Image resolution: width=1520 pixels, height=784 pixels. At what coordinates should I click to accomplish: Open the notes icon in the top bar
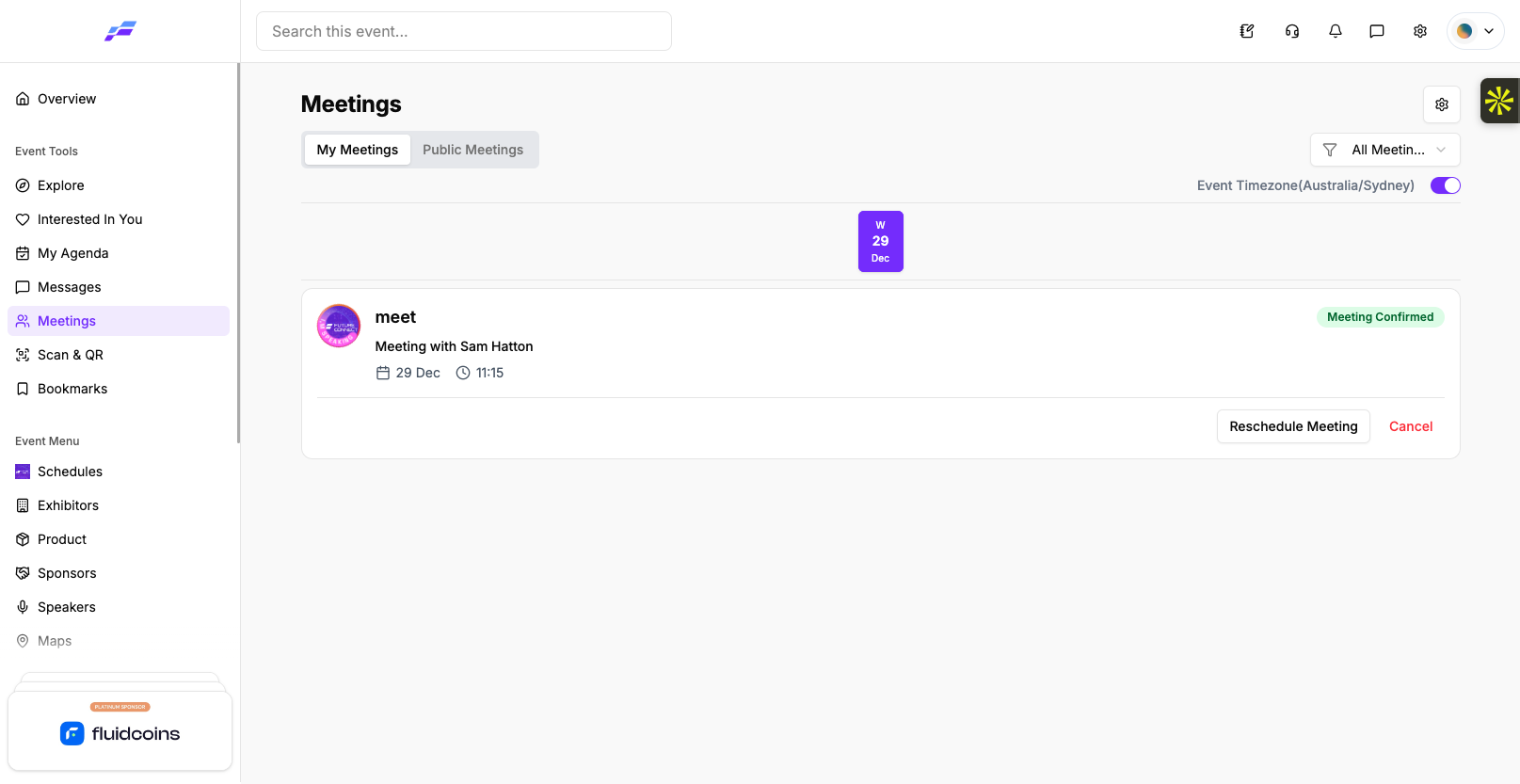tap(1247, 31)
